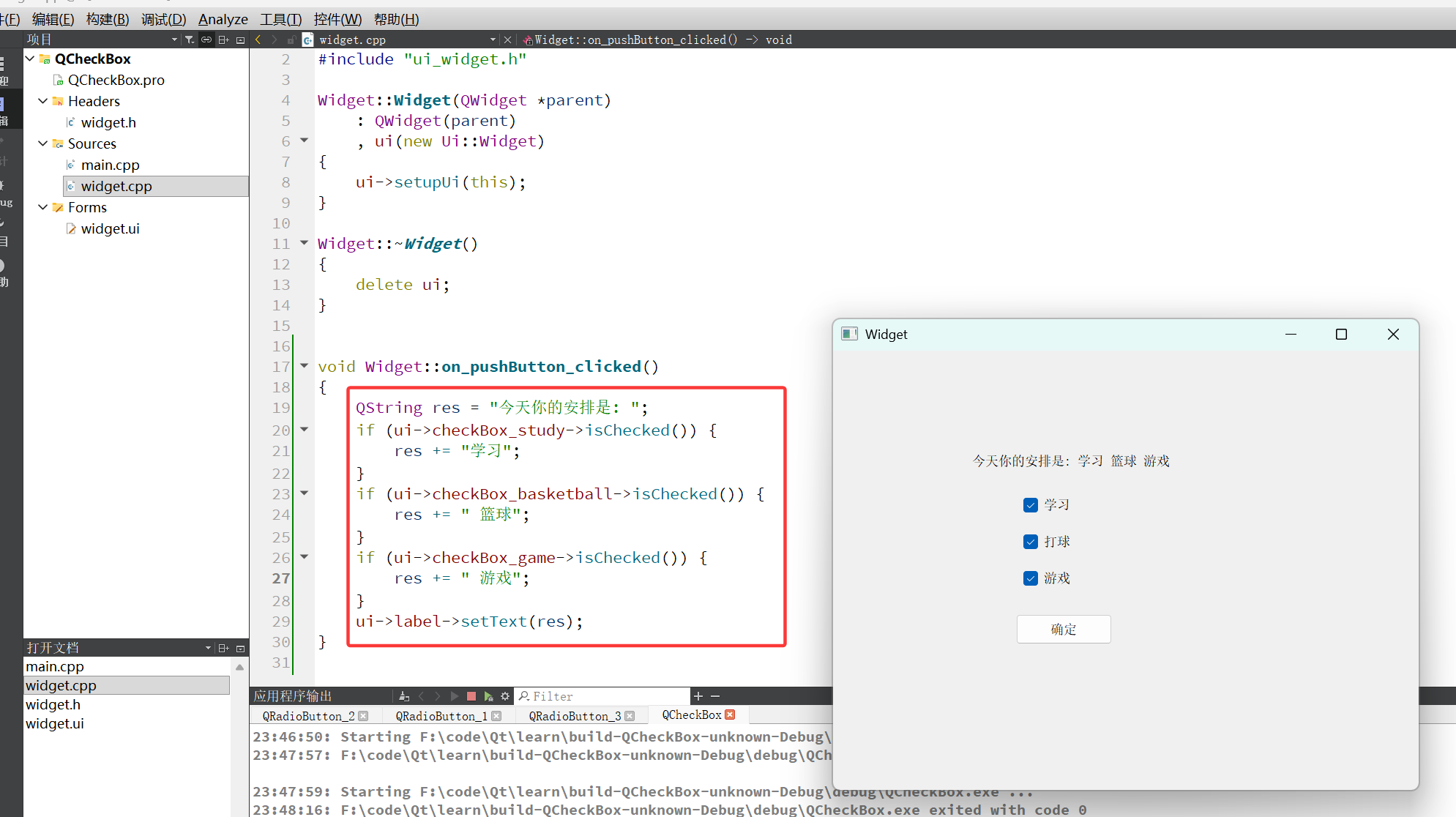Click the split panel icon beside 项目
The height and width of the screenshot is (817, 1456).
[x=224, y=40]
